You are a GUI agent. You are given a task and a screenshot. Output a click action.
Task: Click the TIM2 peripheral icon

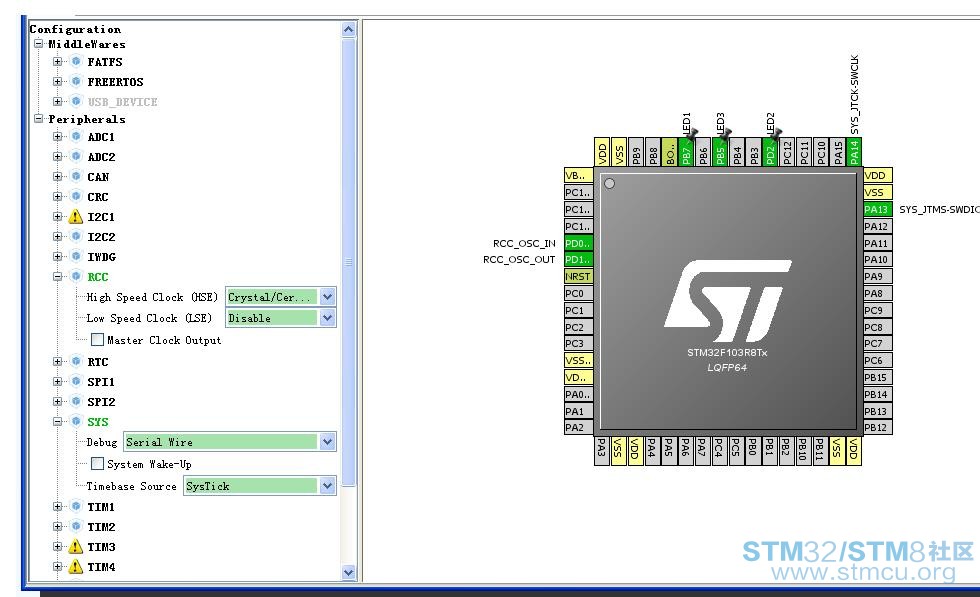pyautogui.click(x=76, y=526)
